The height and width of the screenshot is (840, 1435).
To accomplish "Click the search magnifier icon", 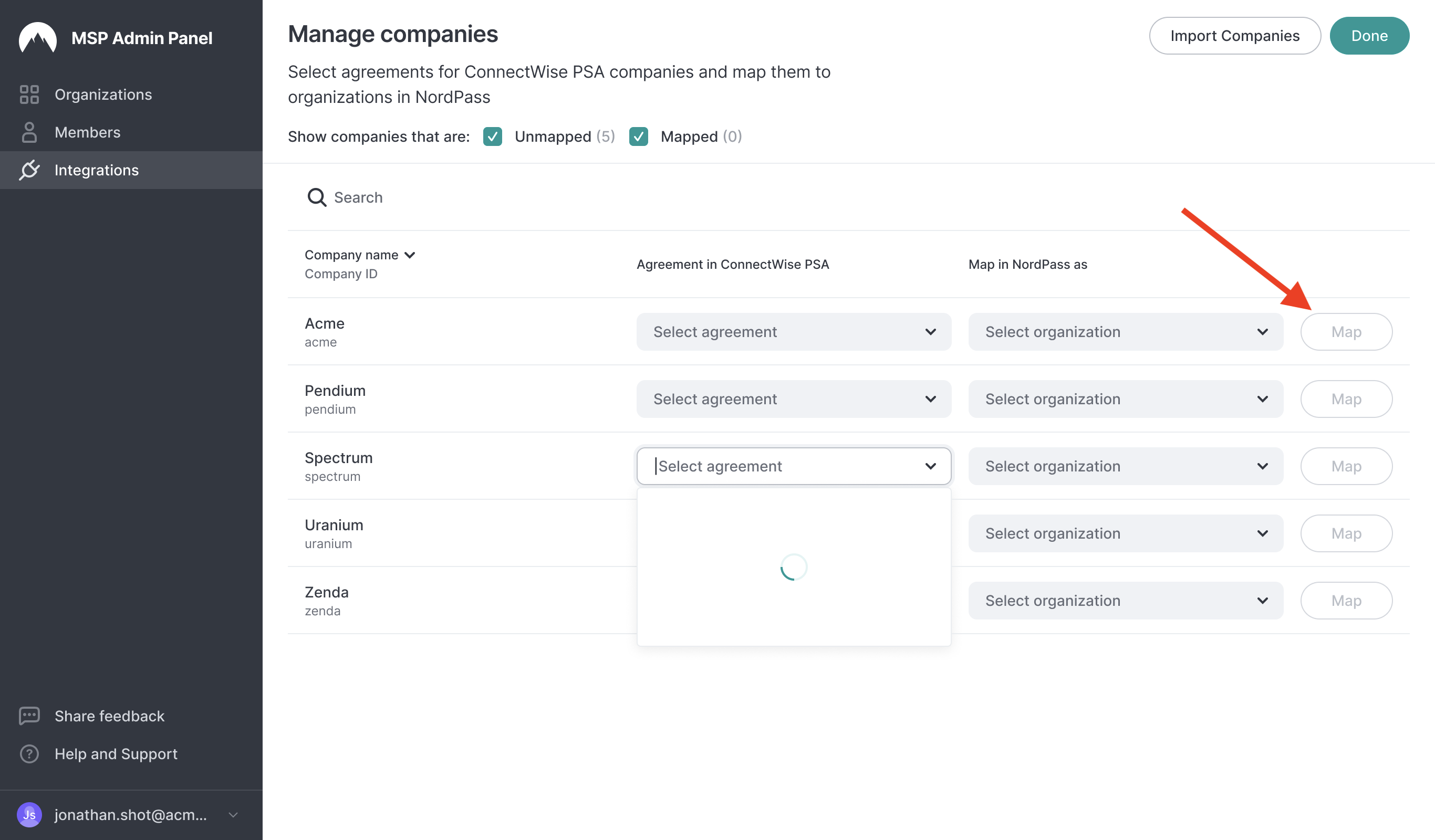I will pyautogui.click(x=317, y=197).
